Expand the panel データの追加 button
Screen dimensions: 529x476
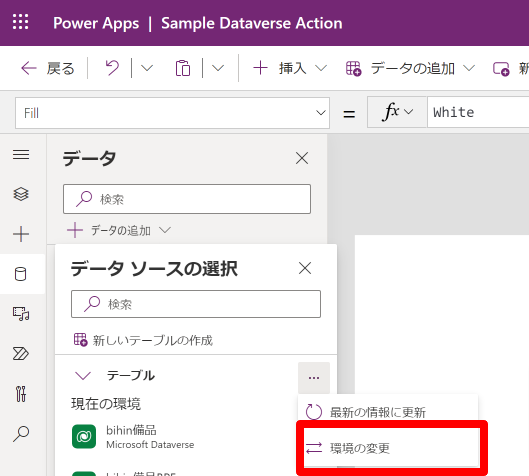[x=119, y=231]
